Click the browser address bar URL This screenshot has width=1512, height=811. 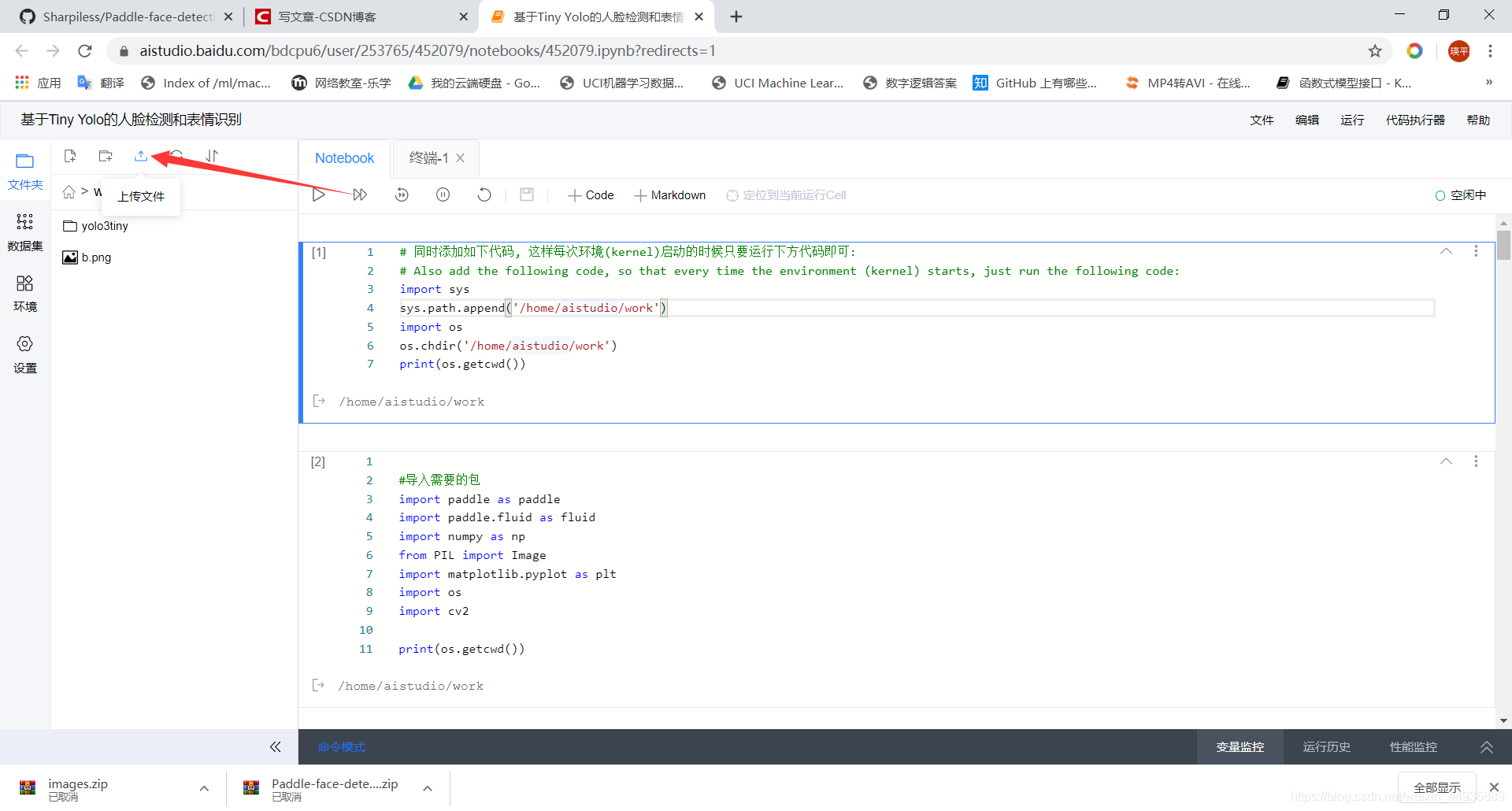pos(428,51)
